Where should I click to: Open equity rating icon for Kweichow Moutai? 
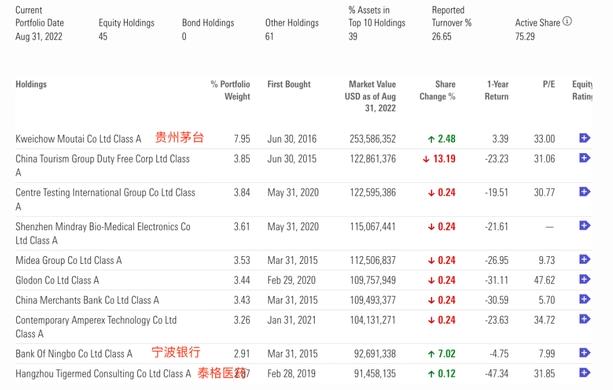tap(584, 138)
